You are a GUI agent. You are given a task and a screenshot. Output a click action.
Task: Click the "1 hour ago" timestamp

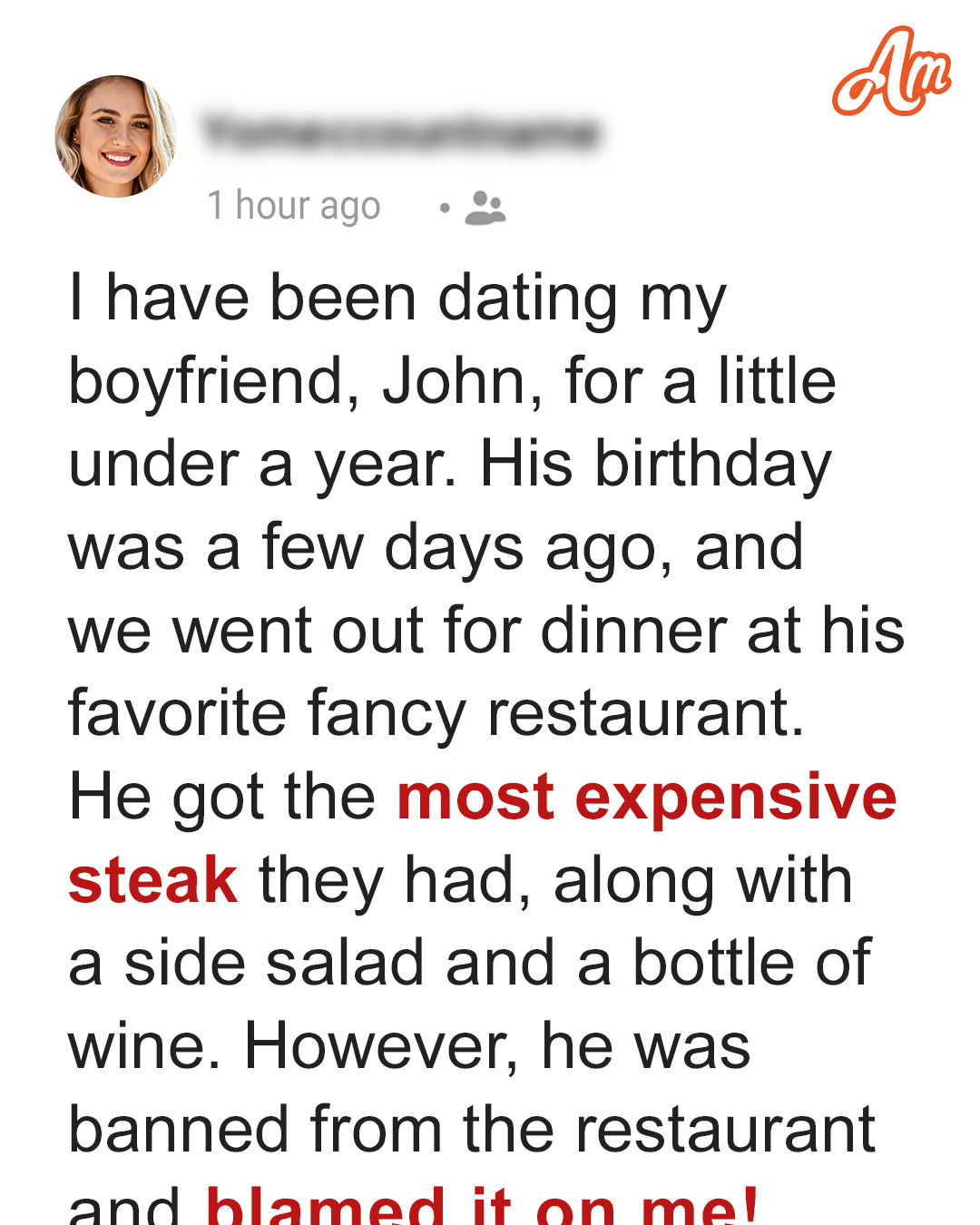294,206
